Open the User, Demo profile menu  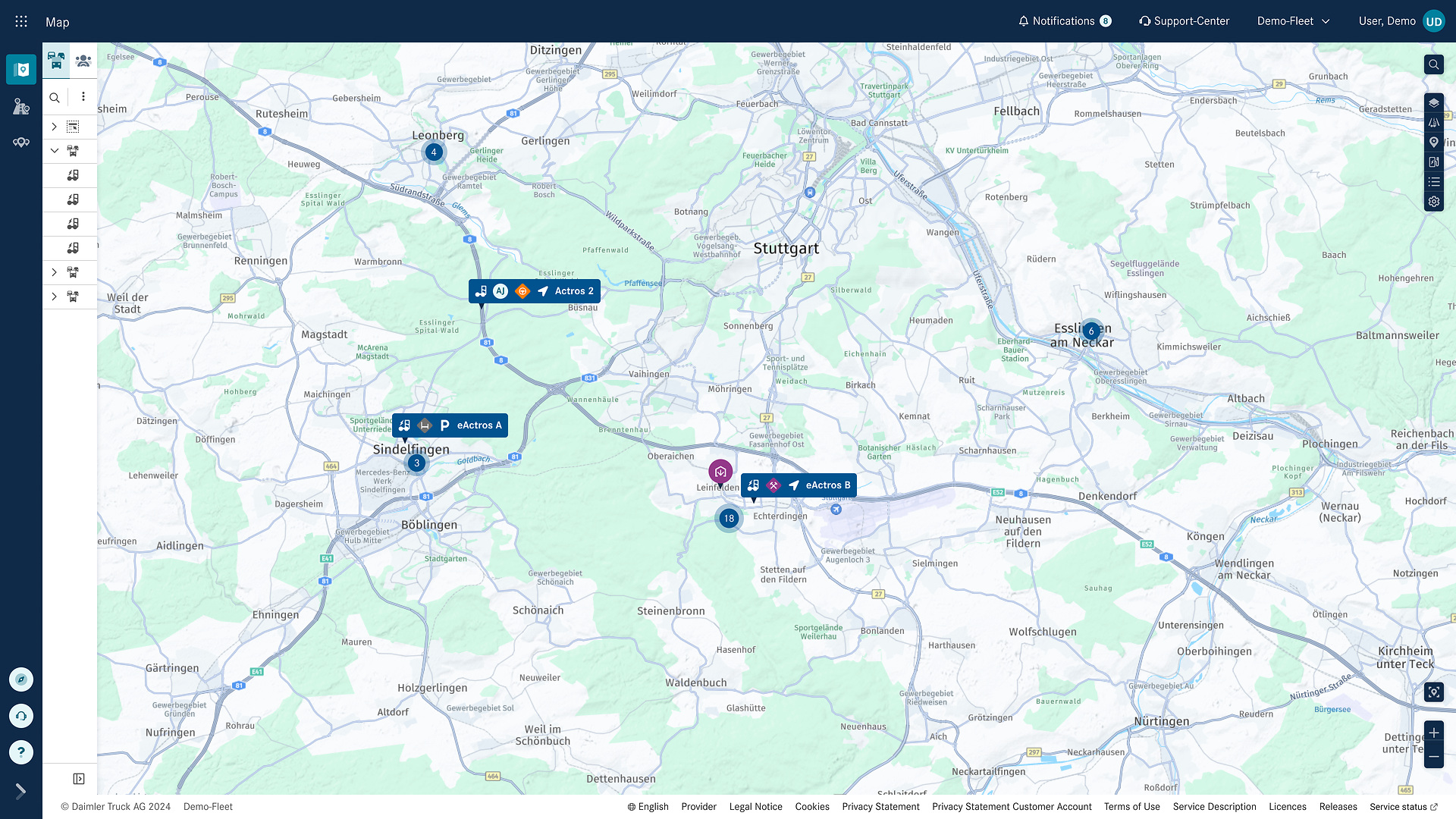pos(1387,21)
